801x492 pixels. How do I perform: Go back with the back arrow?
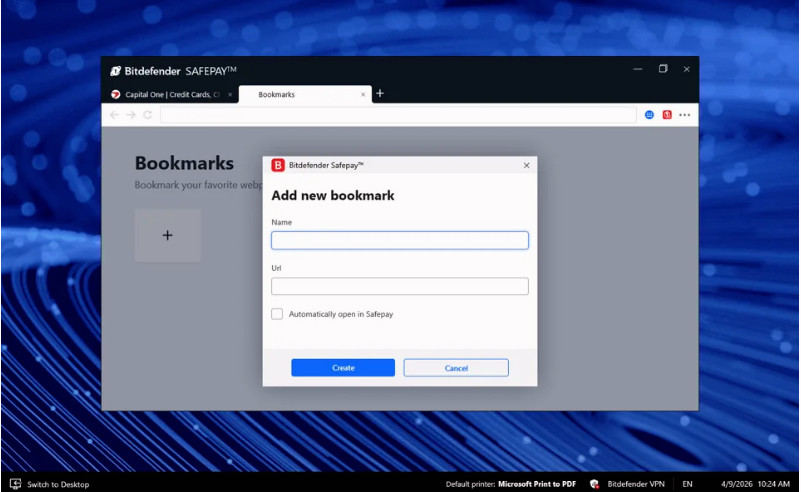click(114, 115)
